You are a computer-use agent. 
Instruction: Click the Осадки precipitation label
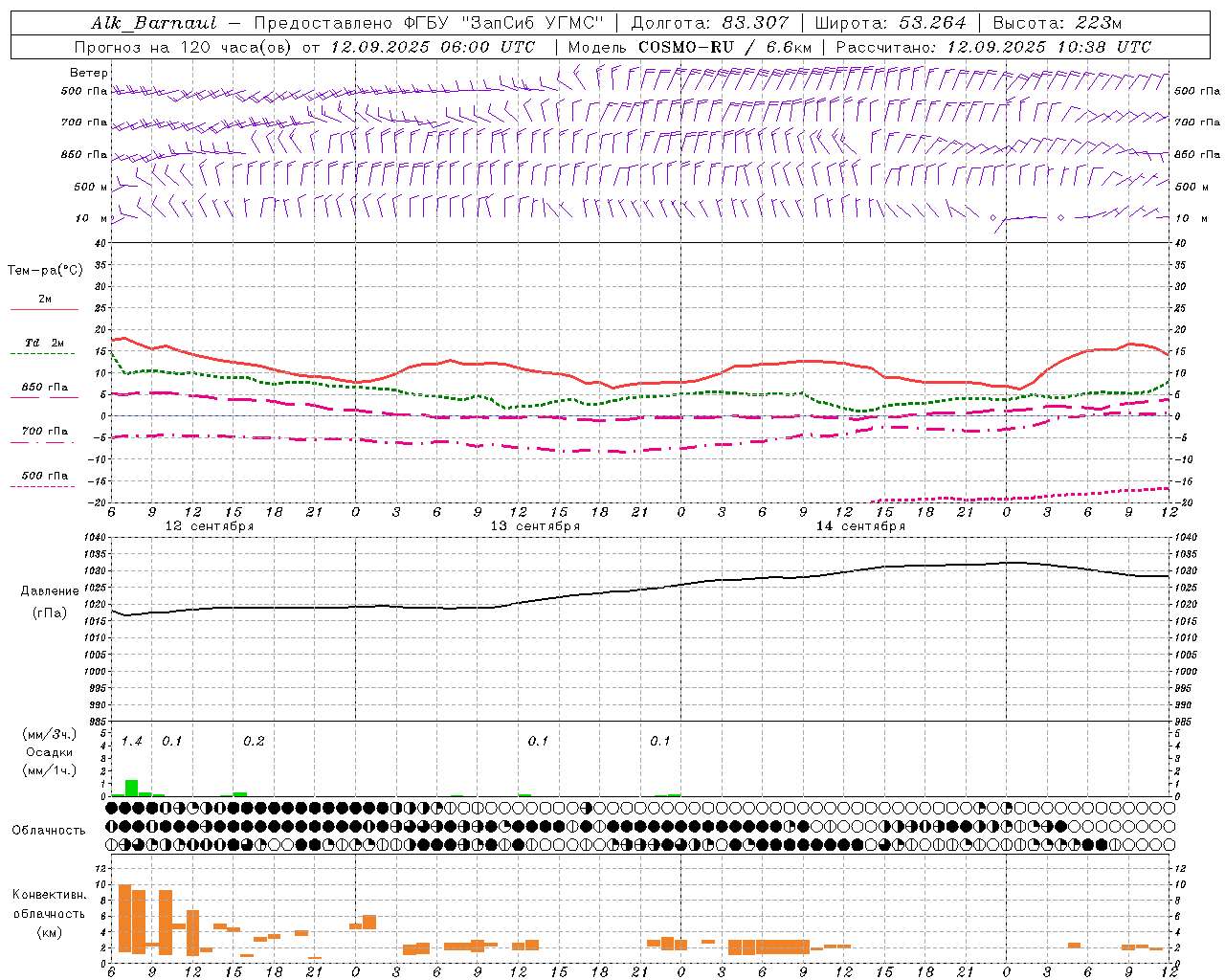click(x=50, y=752)
